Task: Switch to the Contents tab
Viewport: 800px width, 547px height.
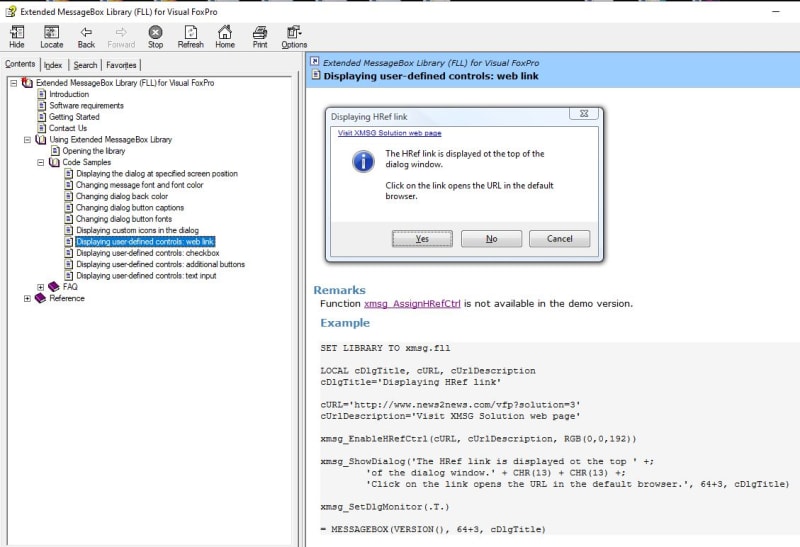Action: pyautogui.click(x=20, y=64)
